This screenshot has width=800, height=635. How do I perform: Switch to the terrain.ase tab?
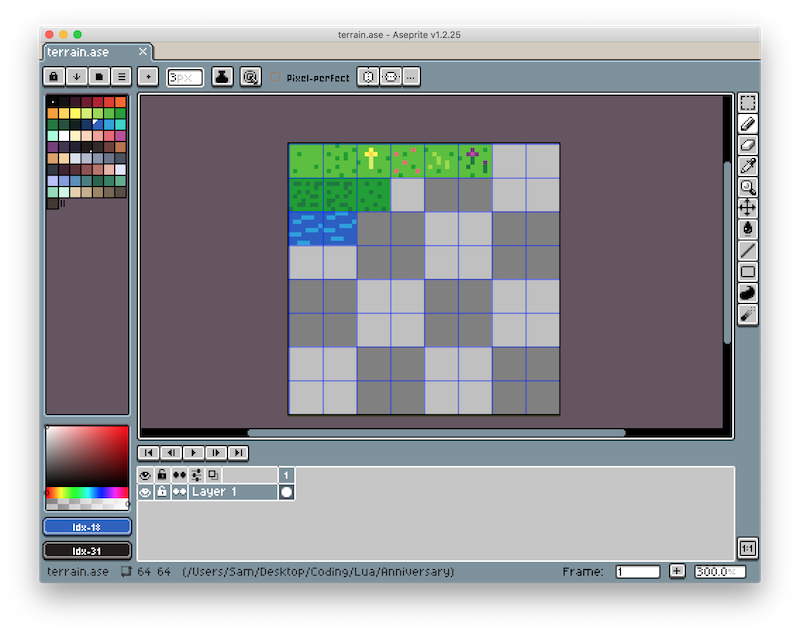pyautogui.click(x=84, y=51)
